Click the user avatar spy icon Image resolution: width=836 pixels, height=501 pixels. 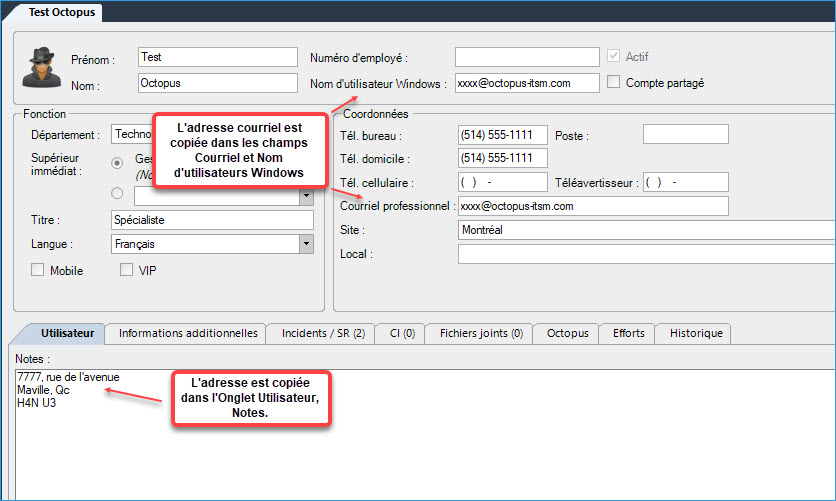[x=43, y=68]
